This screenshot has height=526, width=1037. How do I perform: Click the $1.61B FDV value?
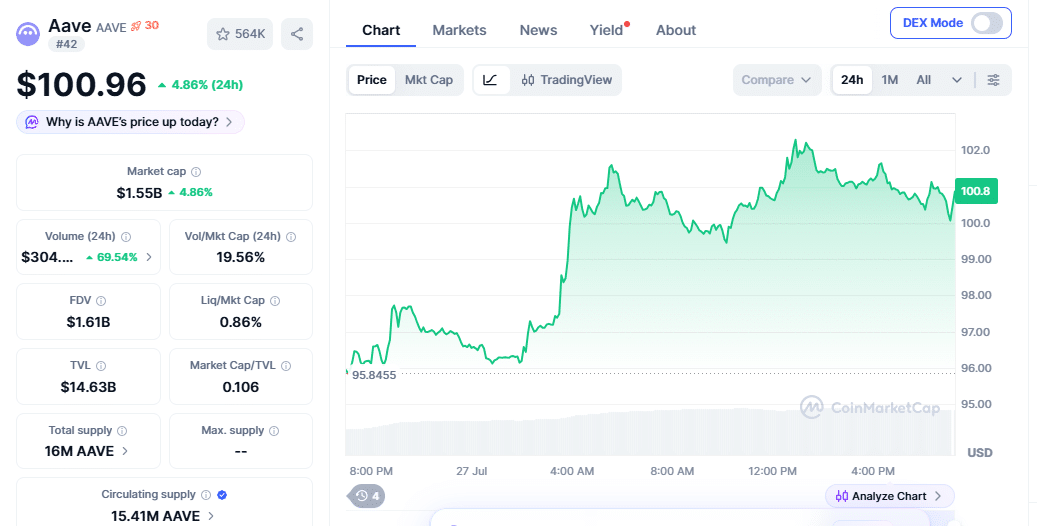(88, 322)
